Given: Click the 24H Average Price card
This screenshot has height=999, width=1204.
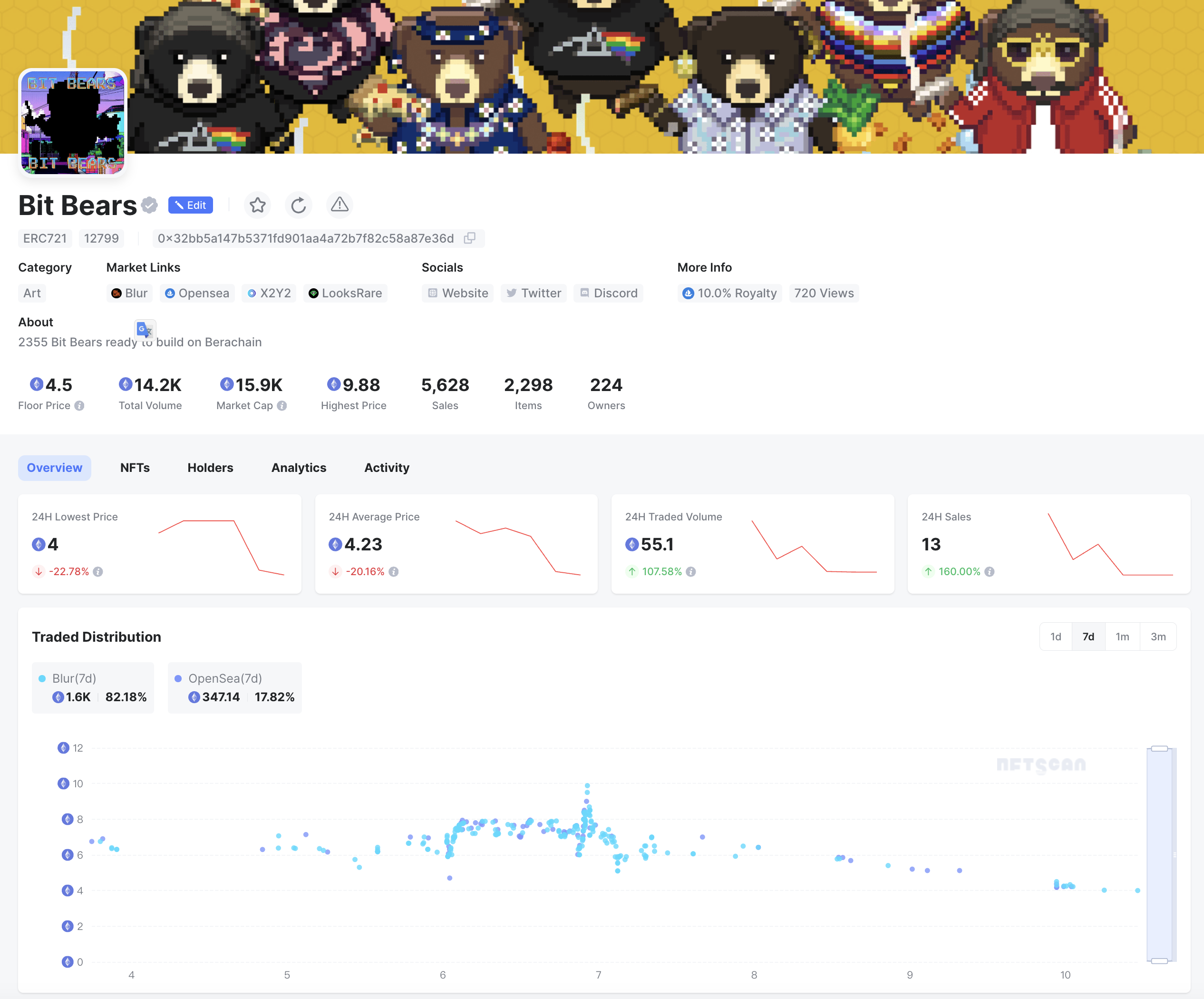Looking at the screenshot, I should click(x=456, y=544).
